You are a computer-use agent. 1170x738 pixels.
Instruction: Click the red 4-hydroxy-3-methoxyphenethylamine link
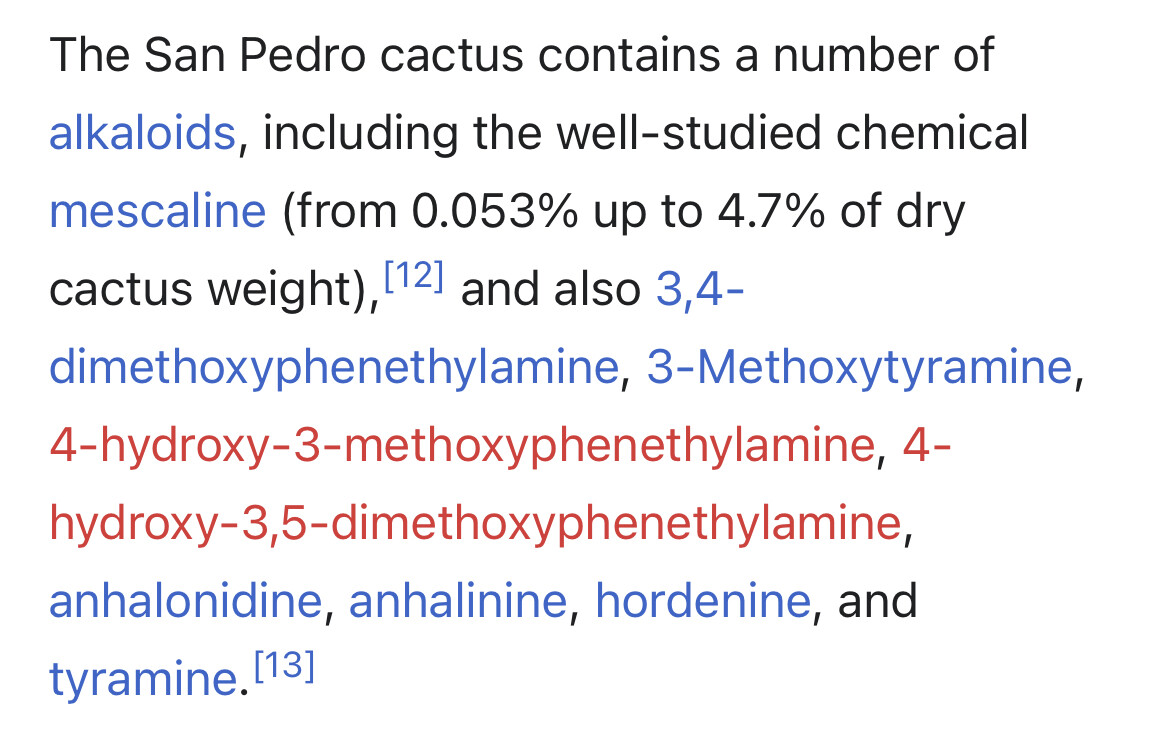[x=462, y=445]
